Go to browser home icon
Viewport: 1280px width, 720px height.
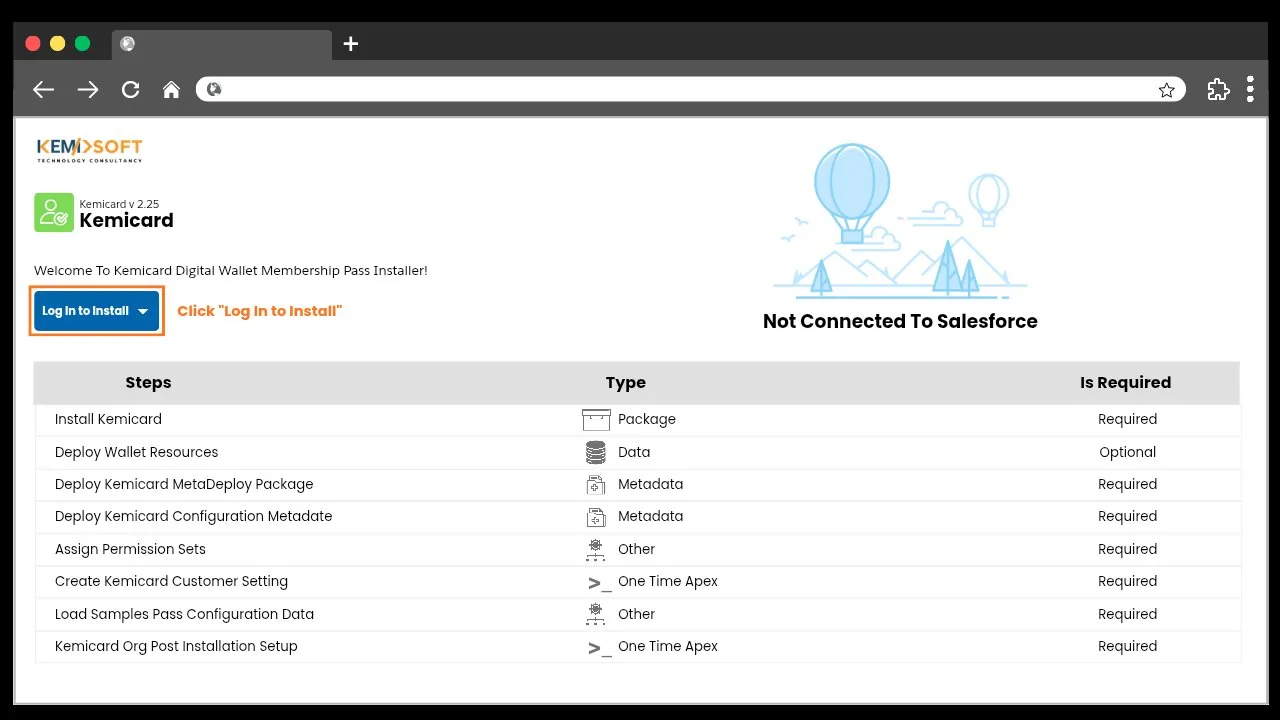click(171, 90)
